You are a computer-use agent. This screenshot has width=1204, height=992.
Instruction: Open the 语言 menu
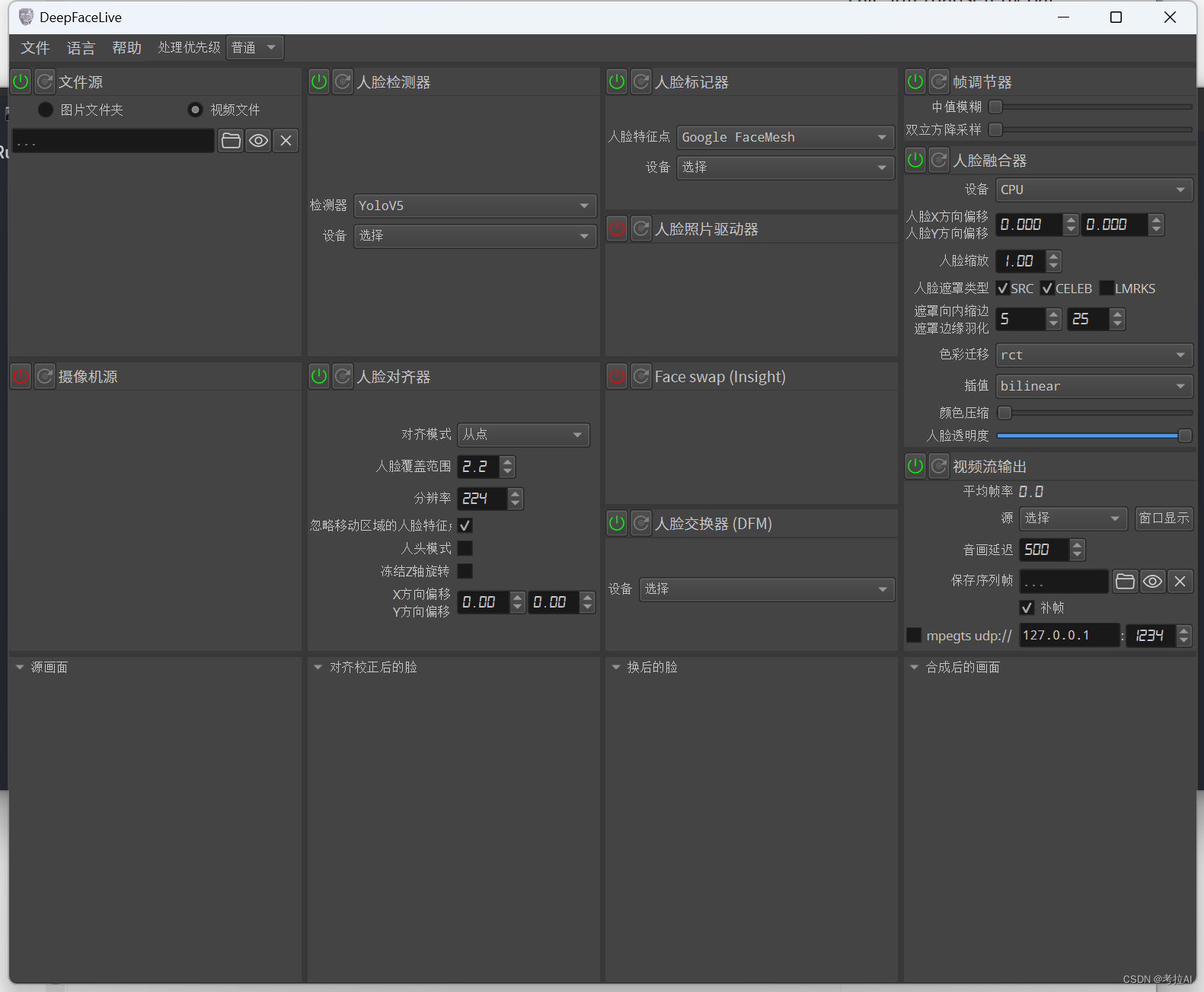click(x=81, y=48)
